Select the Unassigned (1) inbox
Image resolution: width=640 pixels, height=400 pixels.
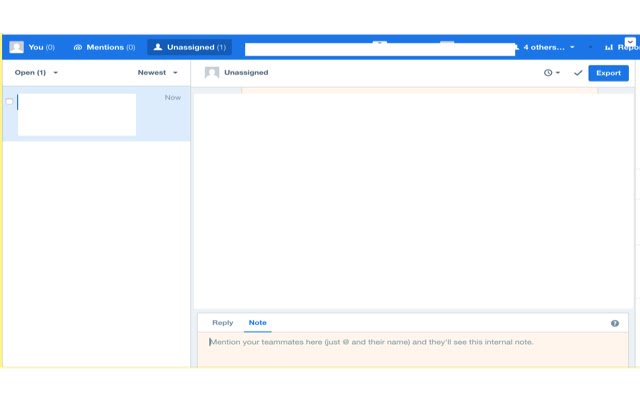coord(190,47)
